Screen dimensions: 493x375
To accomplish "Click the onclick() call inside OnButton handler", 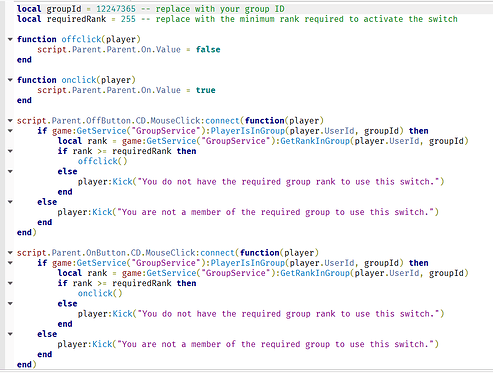I will point(100,293).
